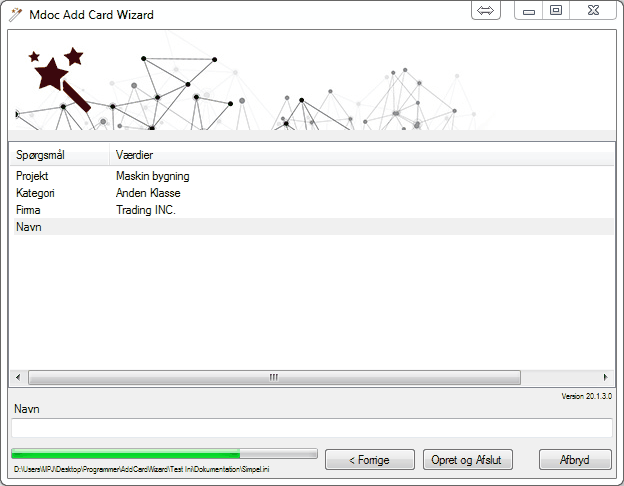
Task: Click the scrollbar right arrow
Action: click(605, 377)
